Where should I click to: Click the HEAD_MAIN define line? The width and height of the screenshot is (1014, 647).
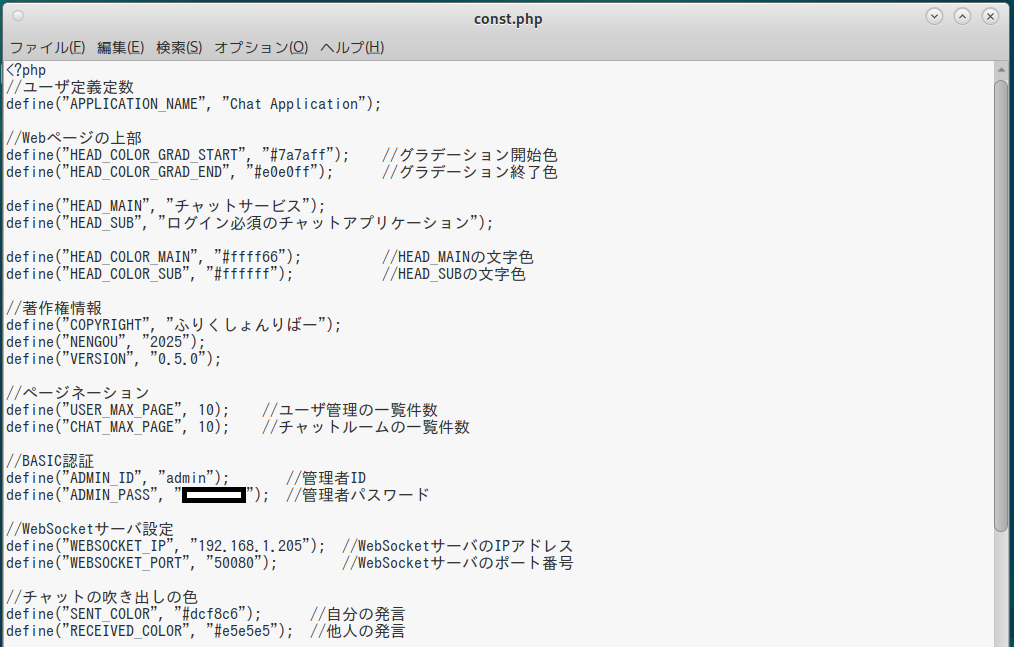pyautogui.click(x=166, y=206)
